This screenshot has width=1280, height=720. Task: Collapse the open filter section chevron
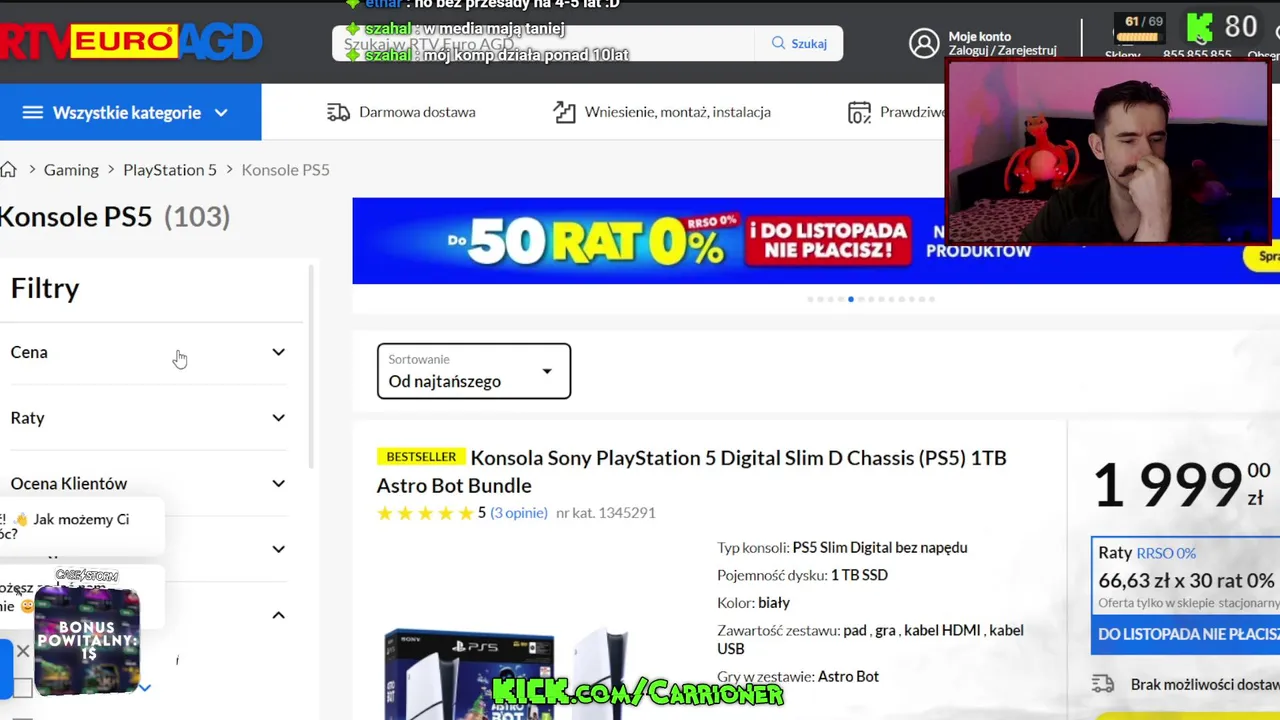pos(278,615)
